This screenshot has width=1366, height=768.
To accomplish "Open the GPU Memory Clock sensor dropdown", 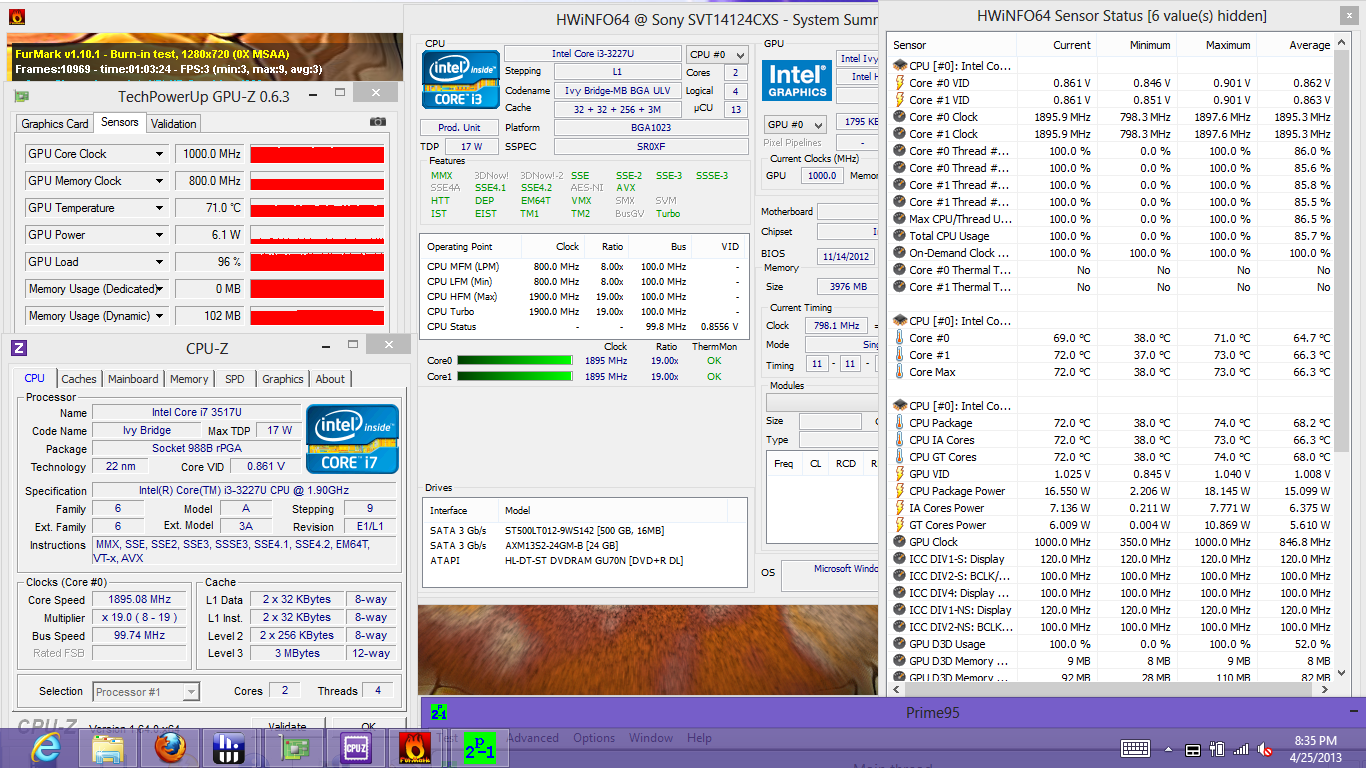I will [x=159, y=181].
